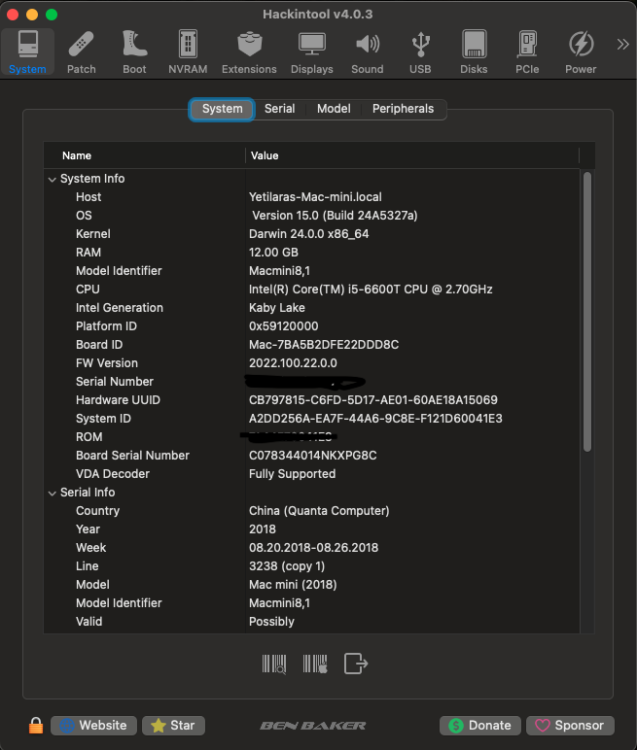This screenshot has width=637, height=750.
Task: Click the barcode with magnifier icon
Action: pos(274,664)
